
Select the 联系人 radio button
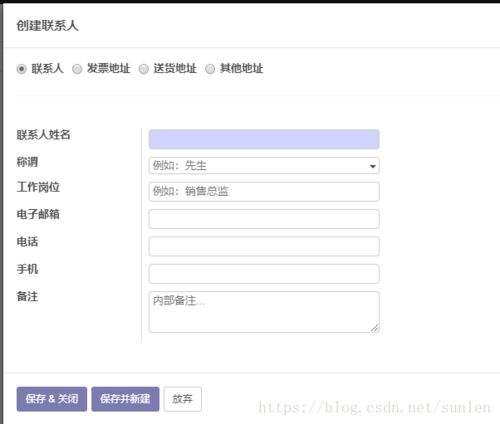coord(21,69)
